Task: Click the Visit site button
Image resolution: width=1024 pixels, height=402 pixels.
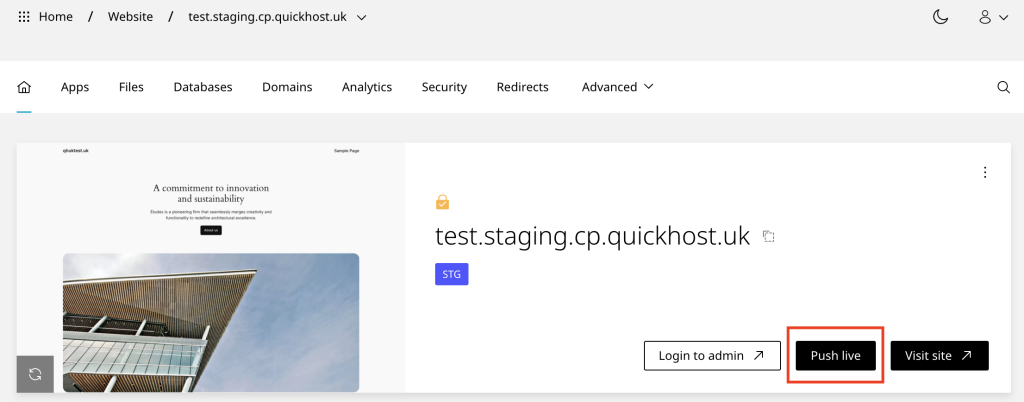Action: pyautogui.click(x=940, y=356)
